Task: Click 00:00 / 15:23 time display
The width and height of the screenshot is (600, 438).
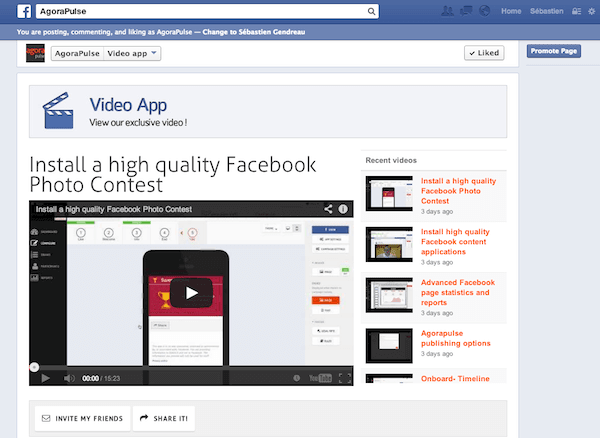Action: point(101,378)
